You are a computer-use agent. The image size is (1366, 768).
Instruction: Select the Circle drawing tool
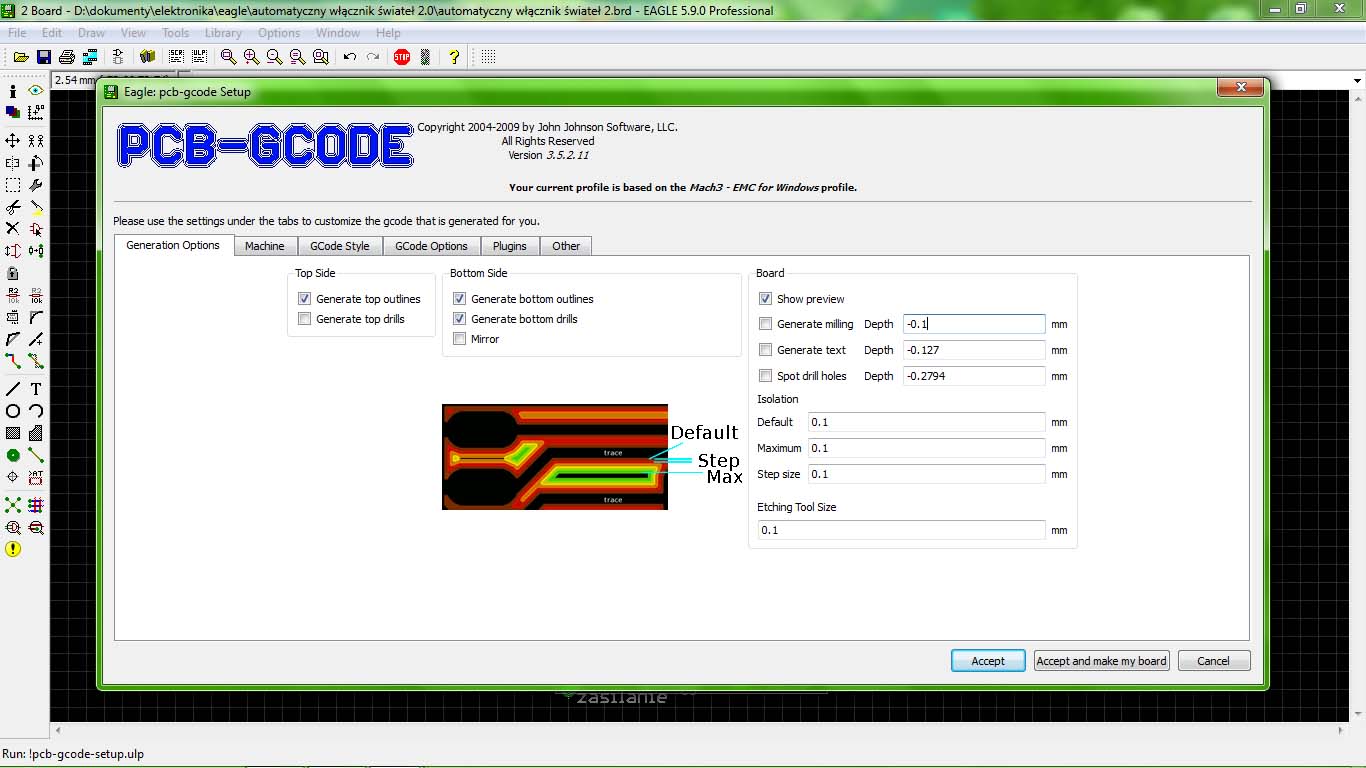(13, 411)
